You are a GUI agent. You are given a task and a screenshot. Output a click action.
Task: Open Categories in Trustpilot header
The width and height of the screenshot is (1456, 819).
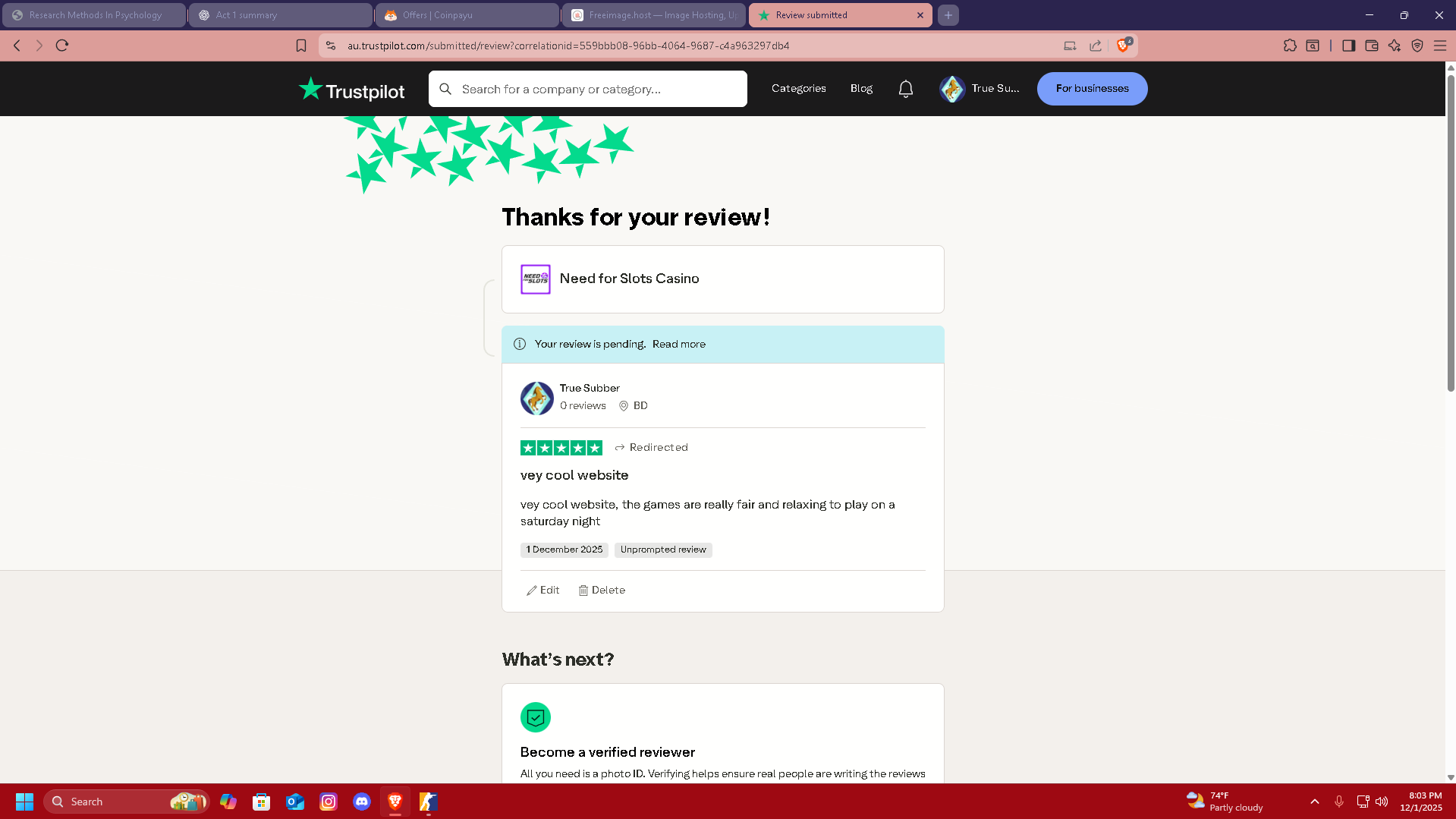pos(799,89)
